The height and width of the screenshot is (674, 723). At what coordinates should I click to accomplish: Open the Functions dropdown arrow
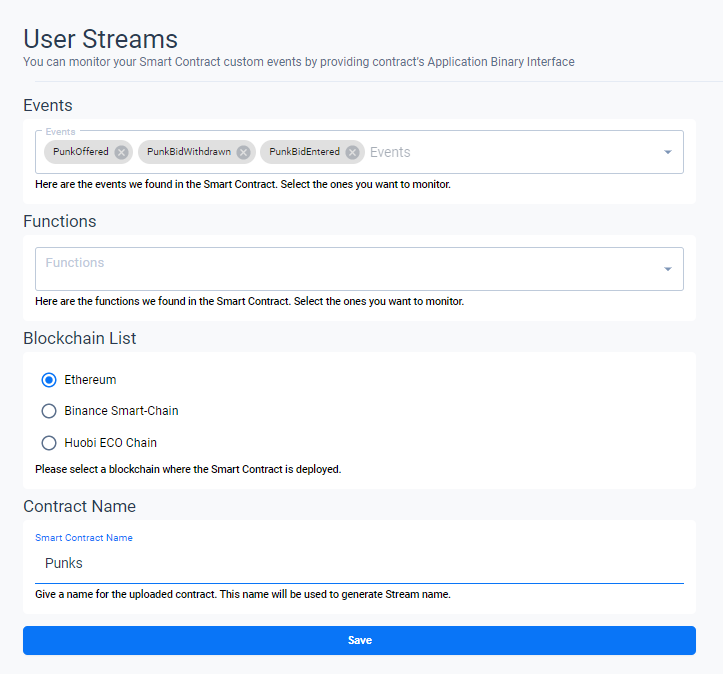pos(667,269)
